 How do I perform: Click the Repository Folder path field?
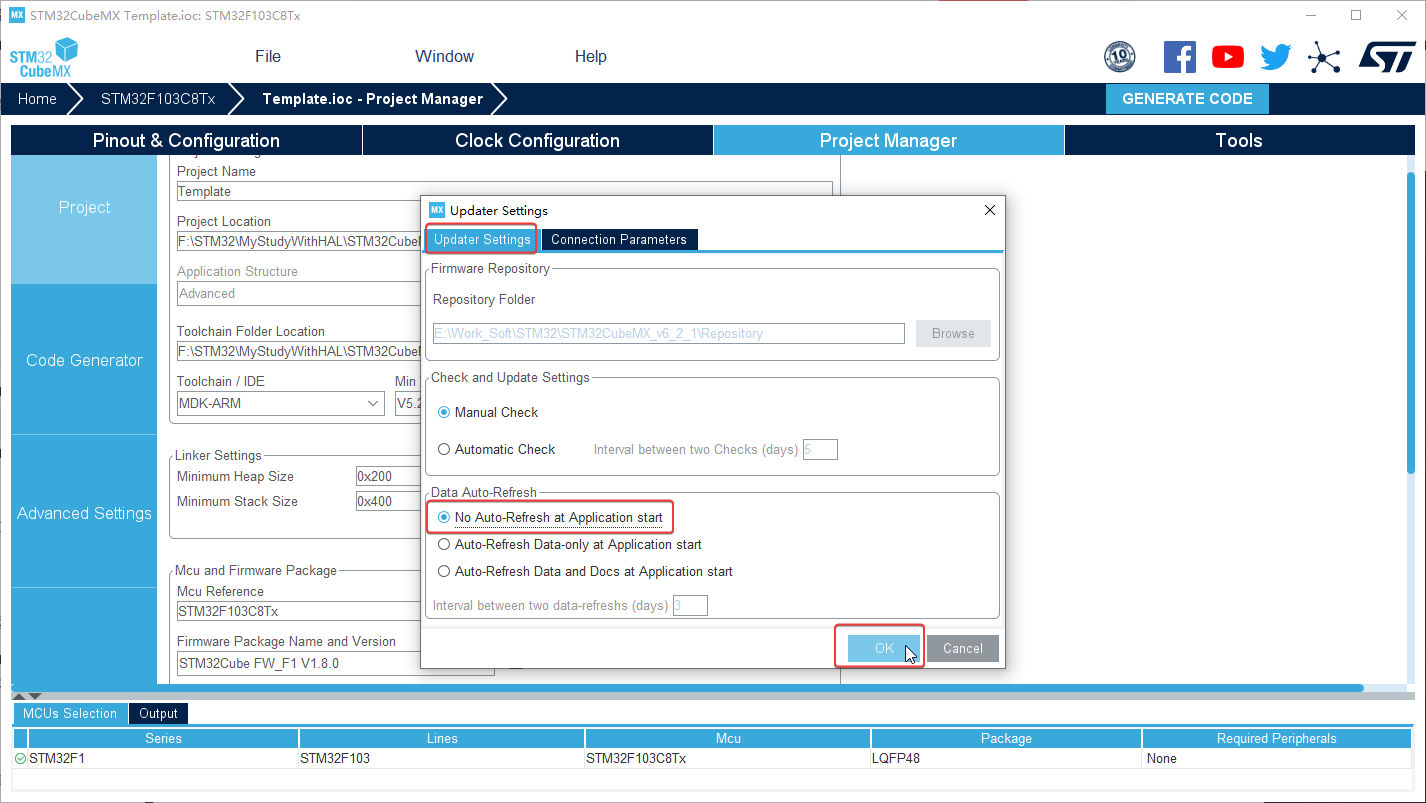tap(669, 334)
